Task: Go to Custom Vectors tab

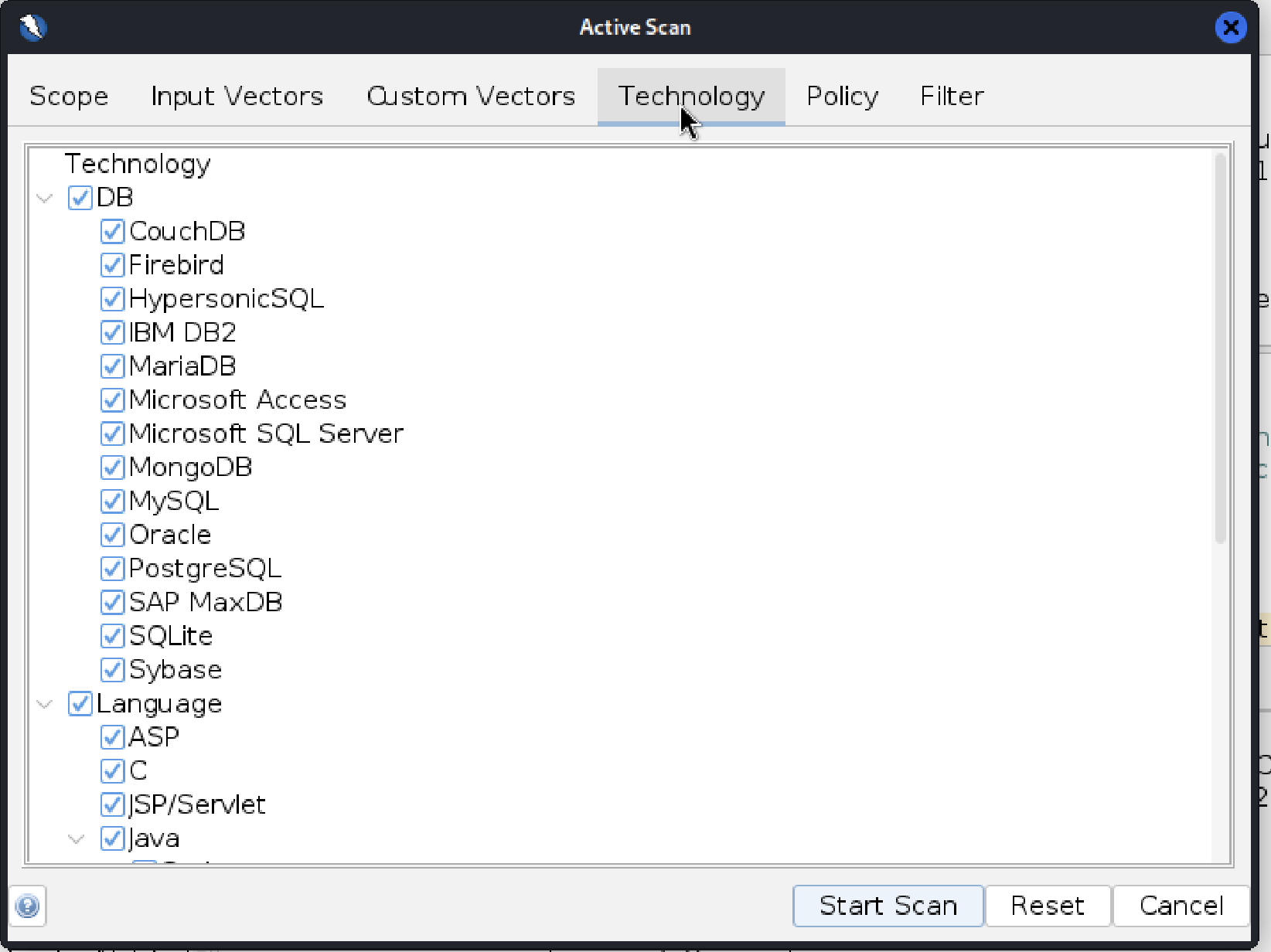Action: (471, 96)
